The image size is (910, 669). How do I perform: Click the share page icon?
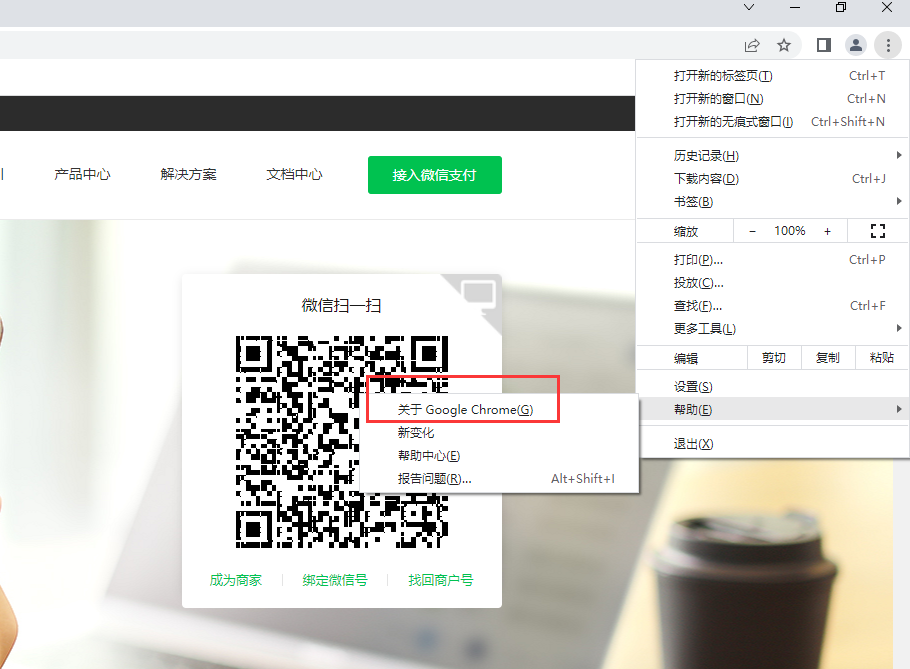[752, 45]
